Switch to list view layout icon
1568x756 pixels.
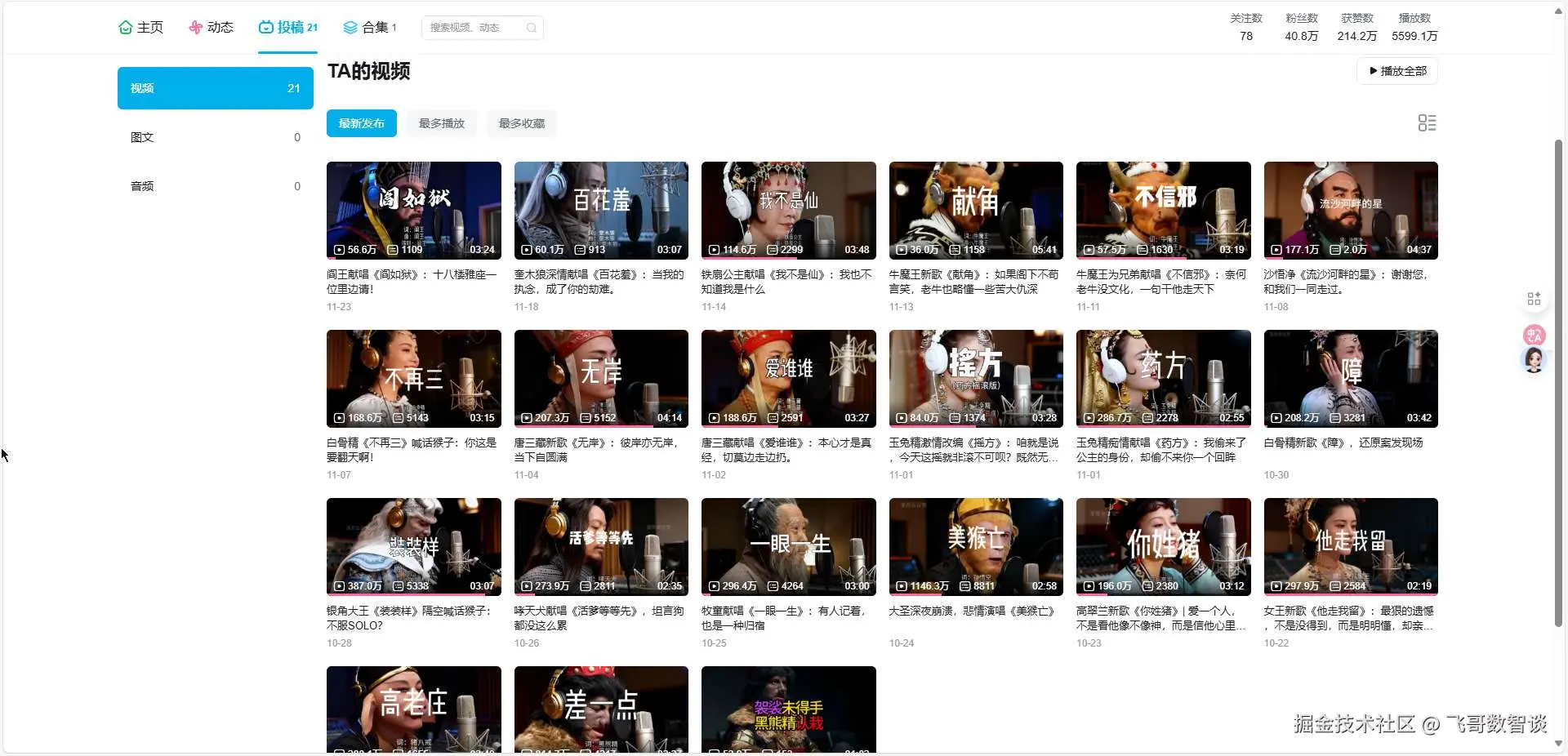point(1427,122)
